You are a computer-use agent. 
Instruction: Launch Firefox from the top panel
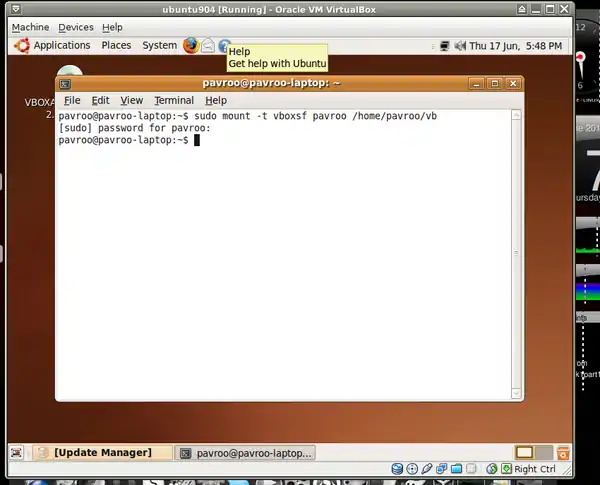tap(191, 45)
